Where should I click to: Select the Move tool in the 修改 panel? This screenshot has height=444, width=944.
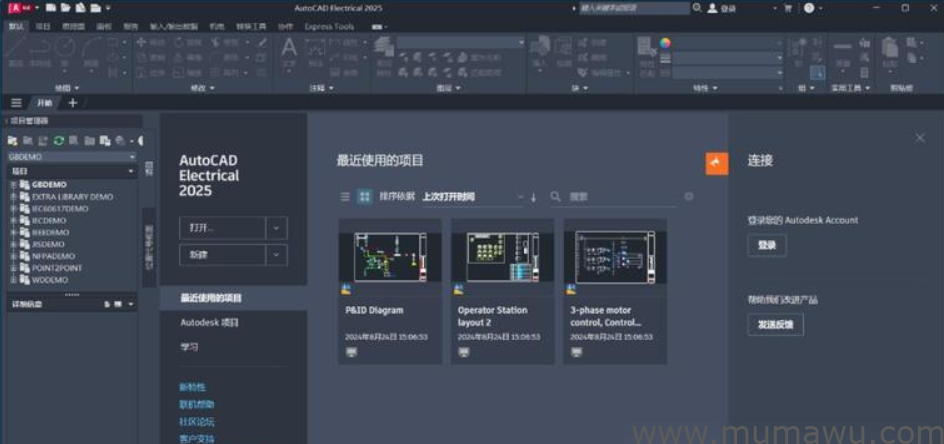click(150, 42)
